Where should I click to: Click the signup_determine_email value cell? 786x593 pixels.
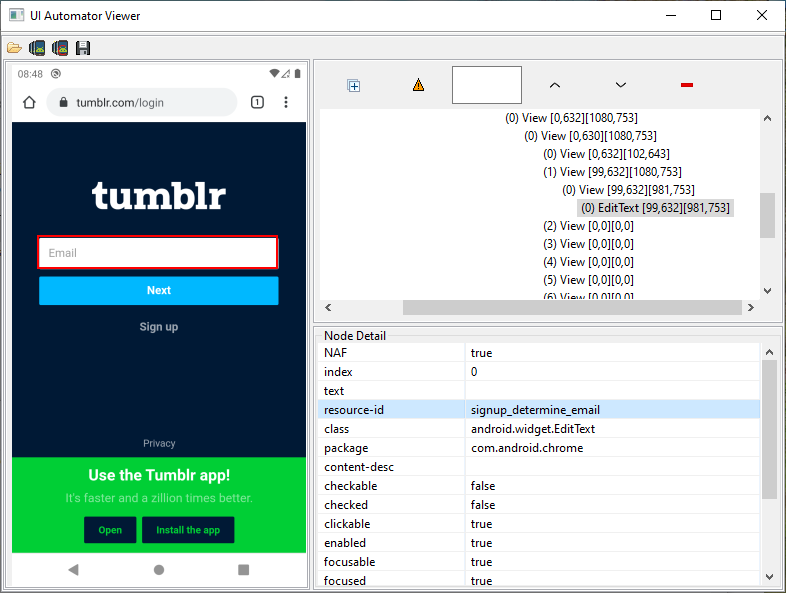[612, 410]
